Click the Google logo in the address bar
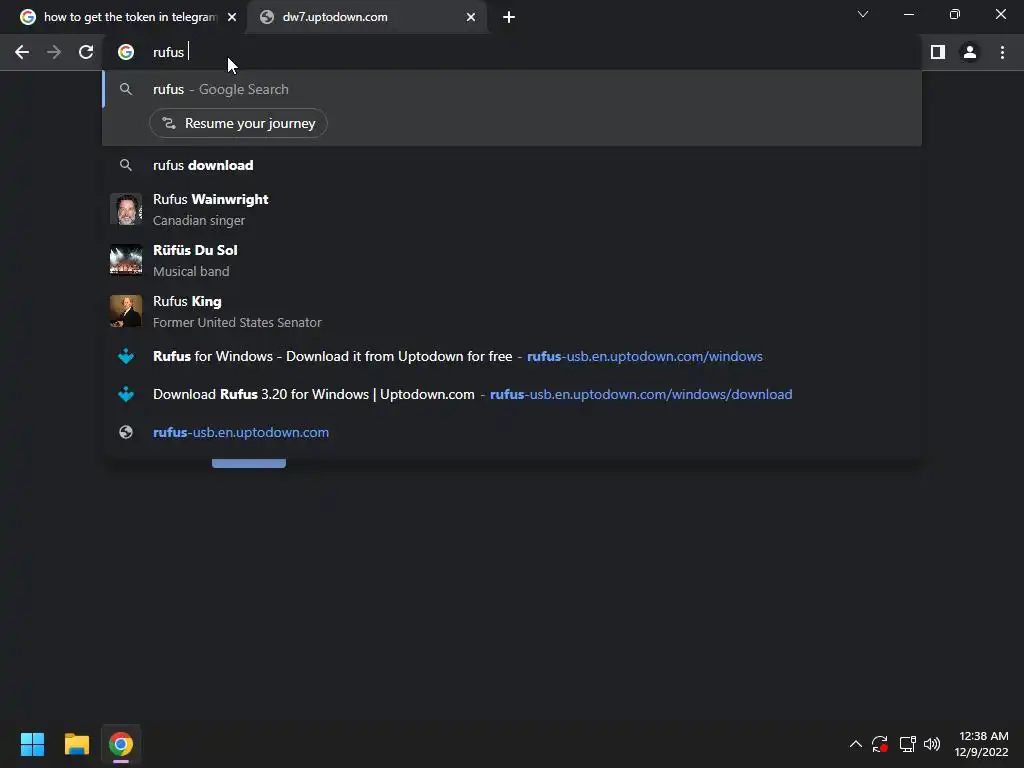Viewport: 1024px width, 768px height. (x=126, y=52)
